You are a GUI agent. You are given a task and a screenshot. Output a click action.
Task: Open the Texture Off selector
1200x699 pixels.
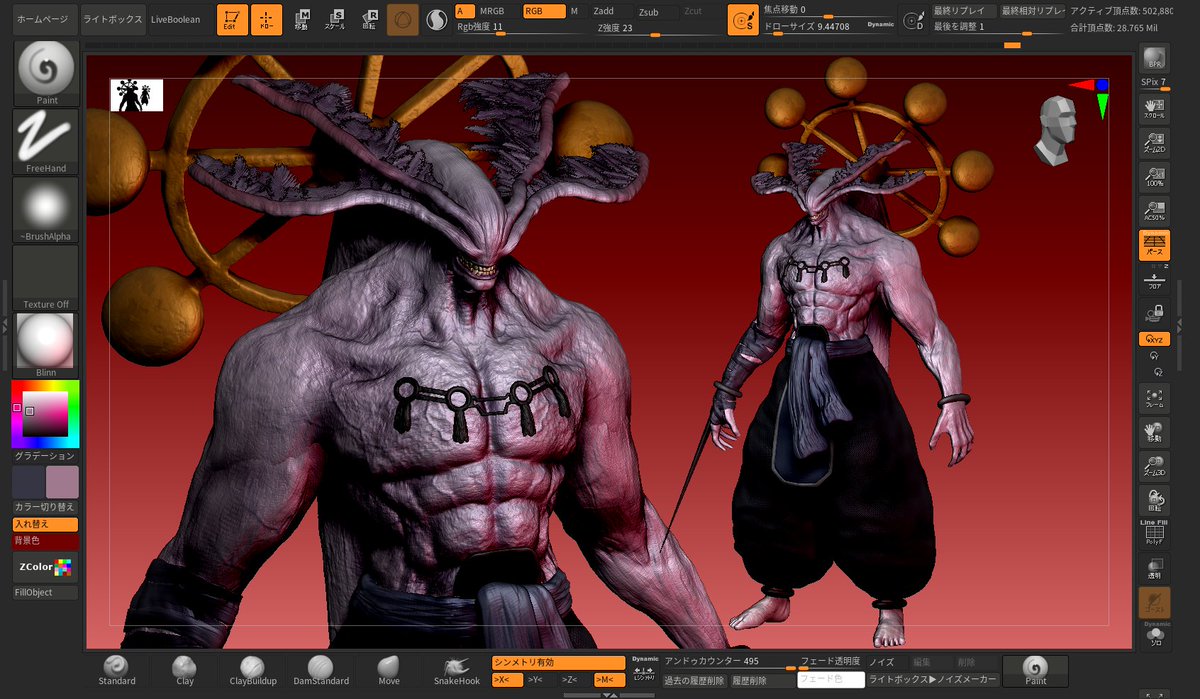[47, 277]
